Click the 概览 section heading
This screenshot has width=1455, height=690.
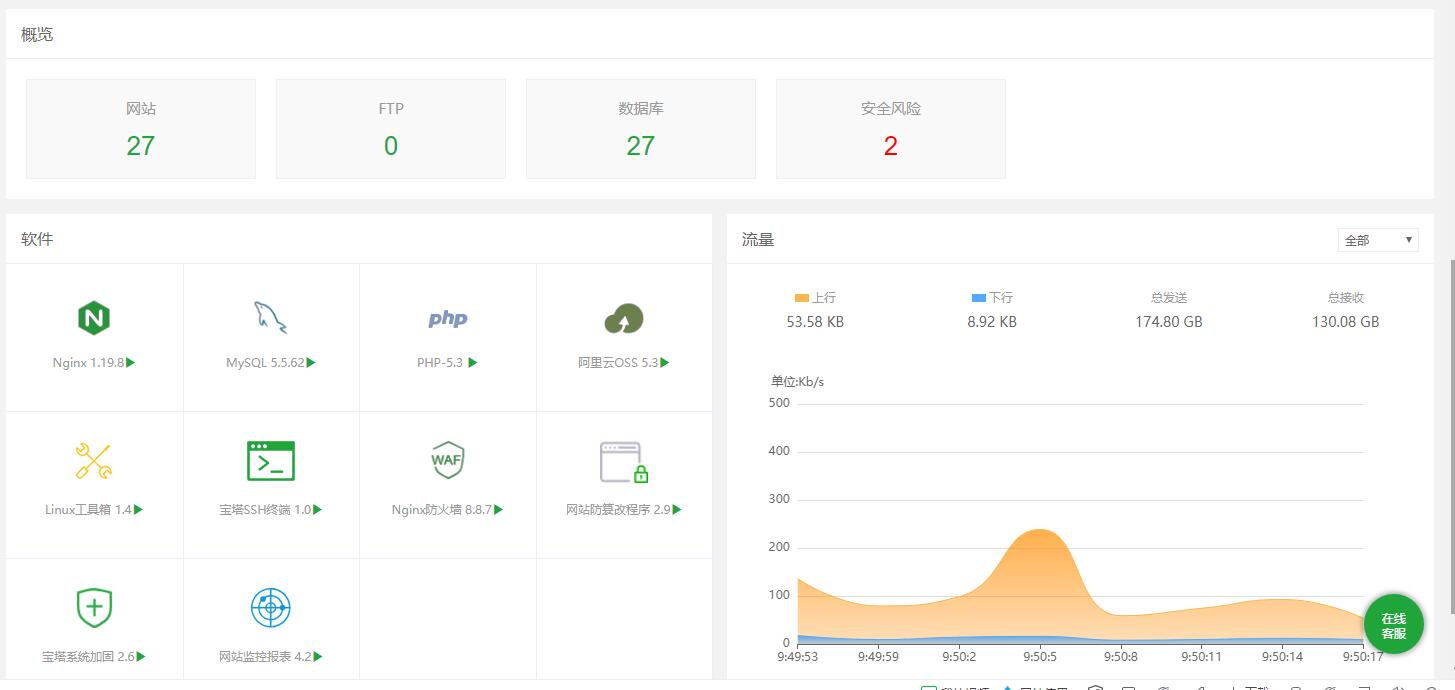37,34
